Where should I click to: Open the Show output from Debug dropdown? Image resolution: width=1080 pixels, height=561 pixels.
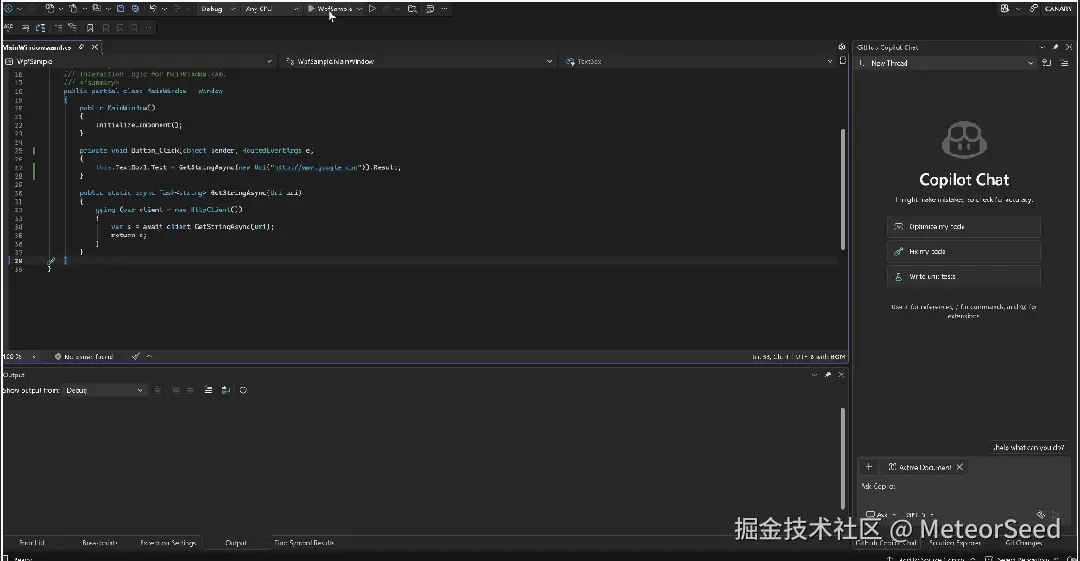104,390
